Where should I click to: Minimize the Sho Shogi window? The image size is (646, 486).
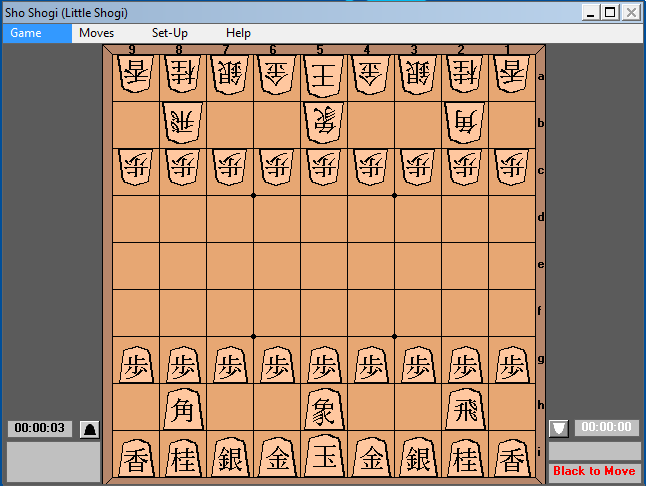pyautogui.click(x=591, y=12)
